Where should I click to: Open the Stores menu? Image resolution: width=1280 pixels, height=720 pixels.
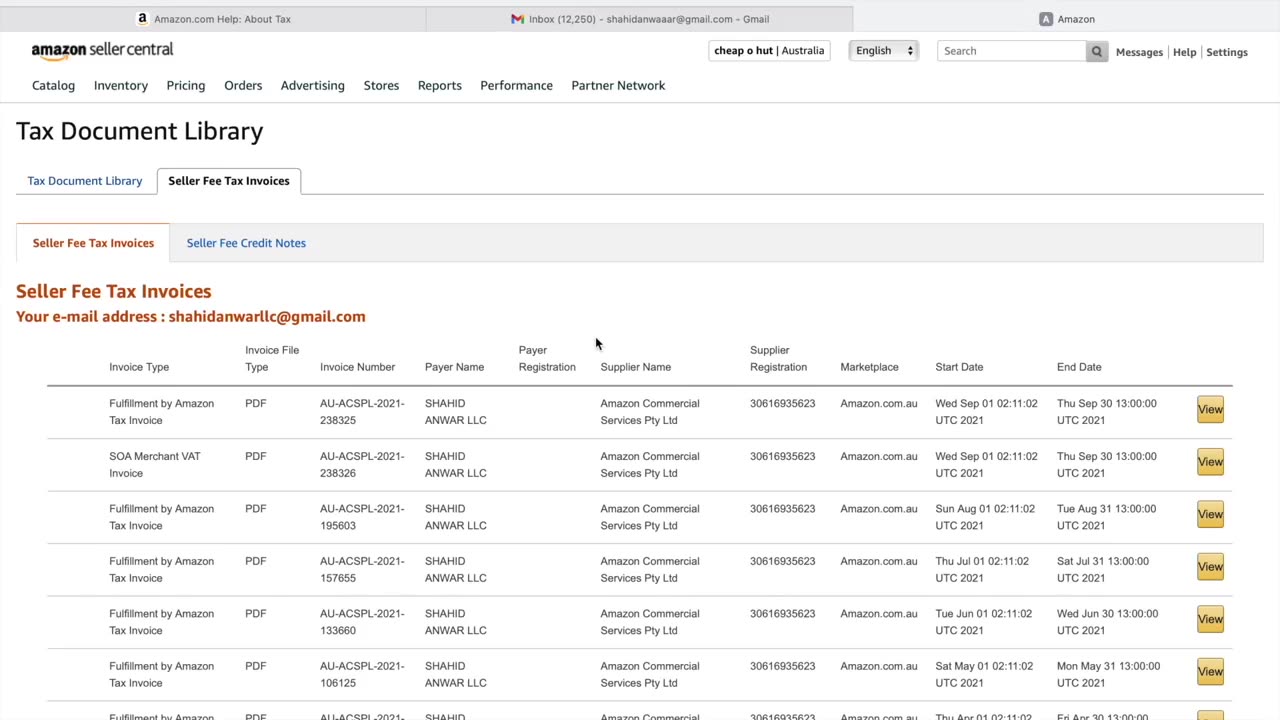(x=381, y=85)
